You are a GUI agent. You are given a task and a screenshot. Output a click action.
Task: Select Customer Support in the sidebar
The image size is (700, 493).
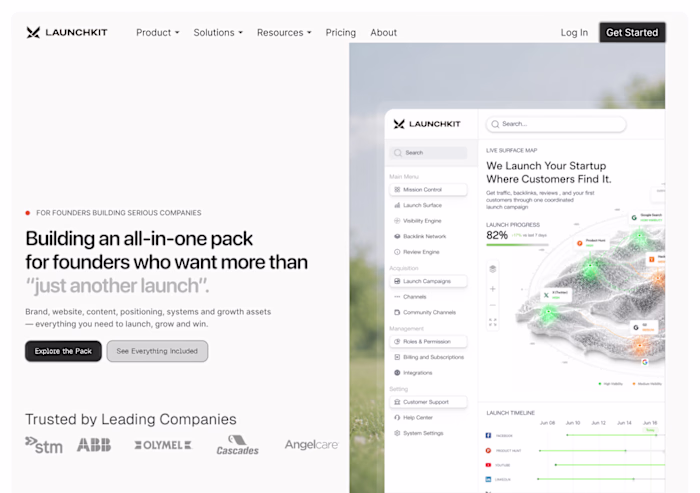[x=429, y=402]
